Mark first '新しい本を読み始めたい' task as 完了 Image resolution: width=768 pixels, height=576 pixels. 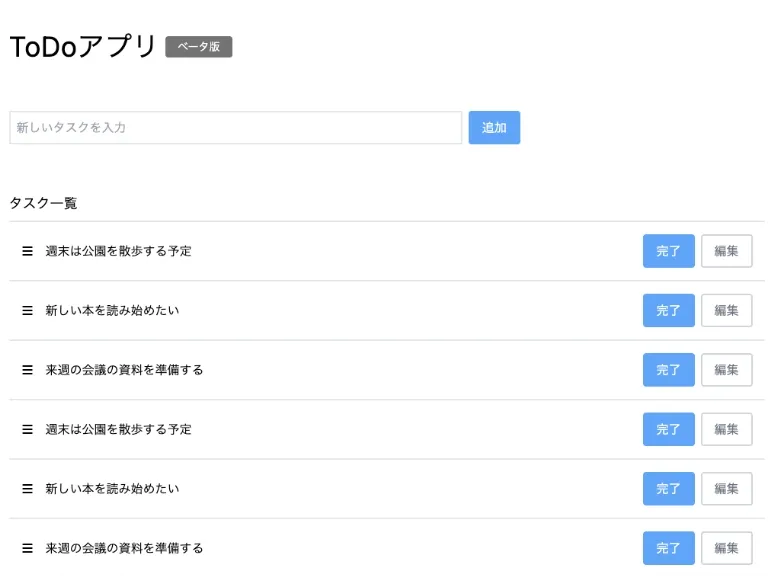click(668, 310)
